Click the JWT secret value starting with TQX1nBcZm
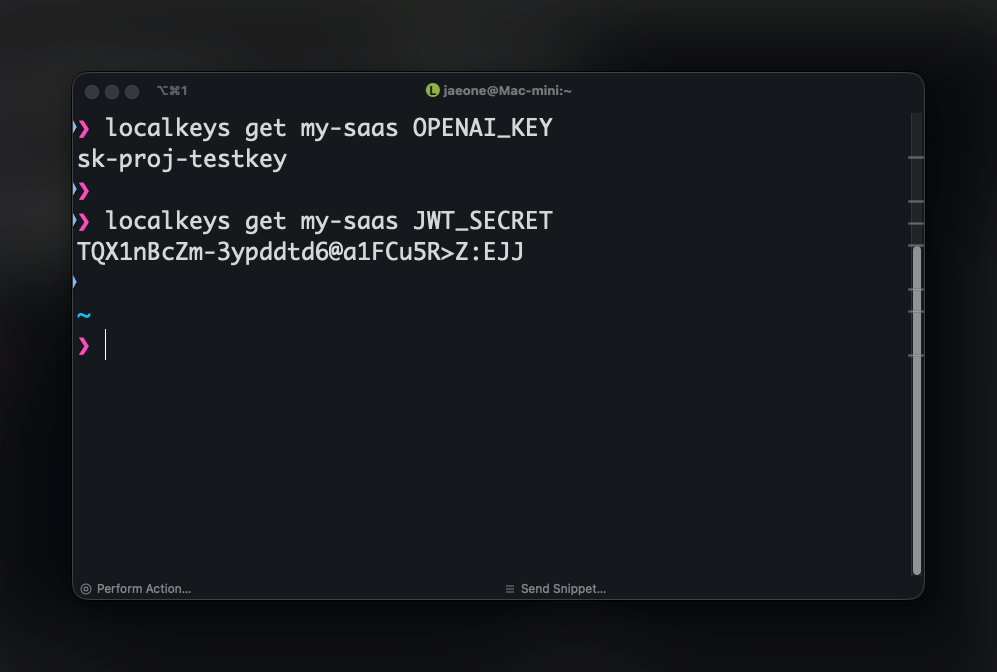Image resolution: width=997 pixels, height=672 pixels. [x=300, y=252]
